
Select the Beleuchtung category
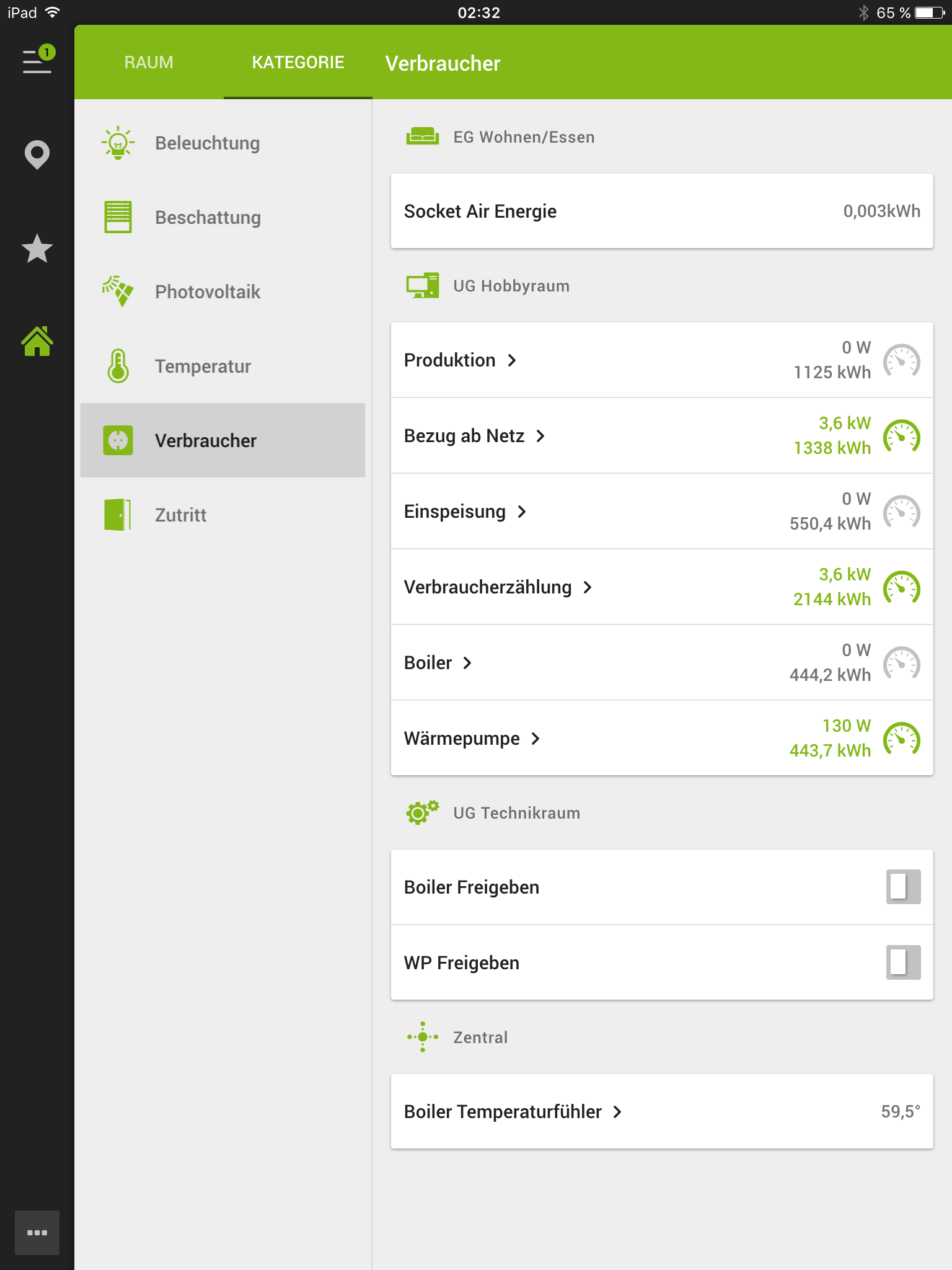(x=207, y=143)
